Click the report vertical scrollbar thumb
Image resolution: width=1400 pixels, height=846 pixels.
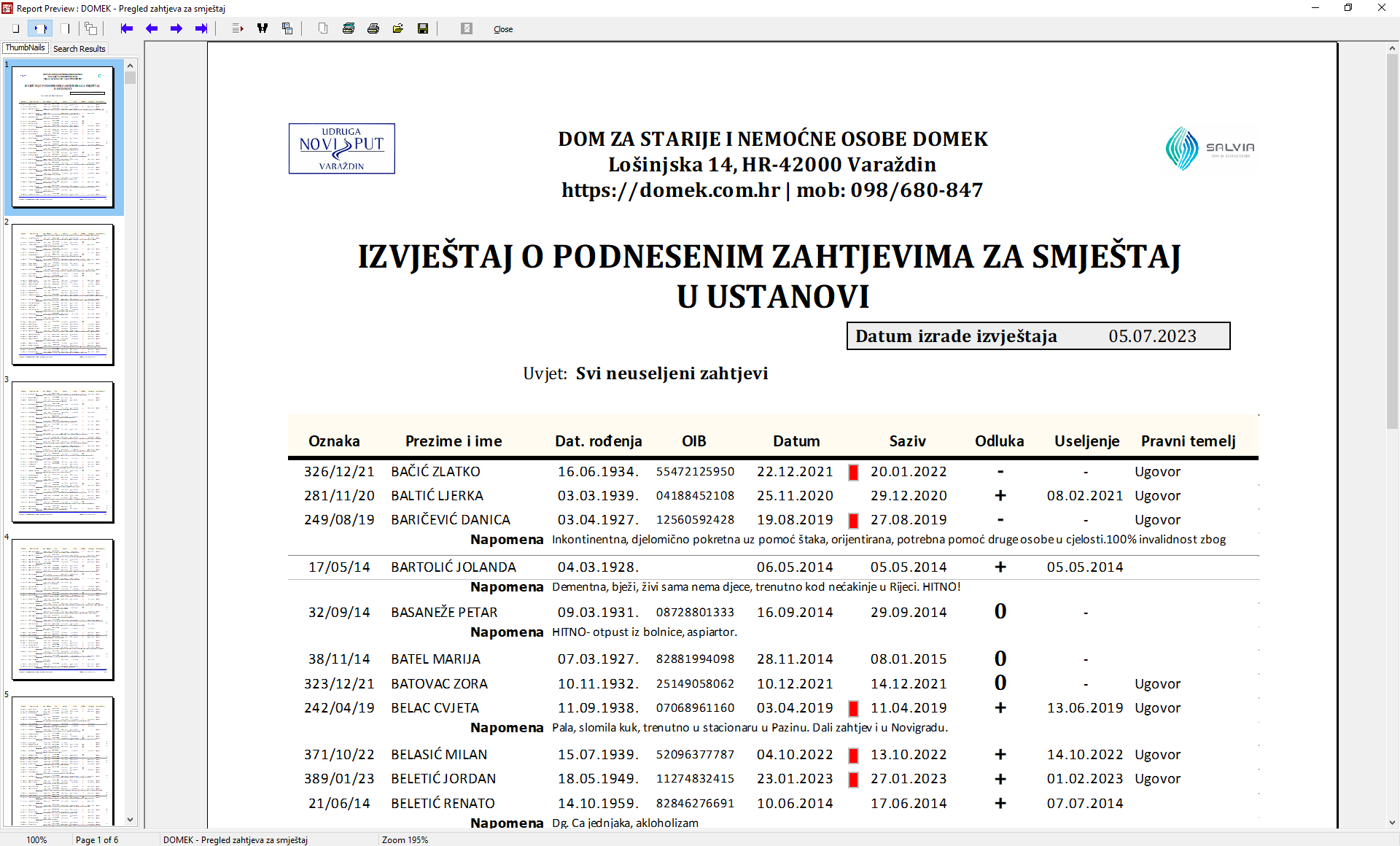pyautogui.click(x=1392, y=241)
